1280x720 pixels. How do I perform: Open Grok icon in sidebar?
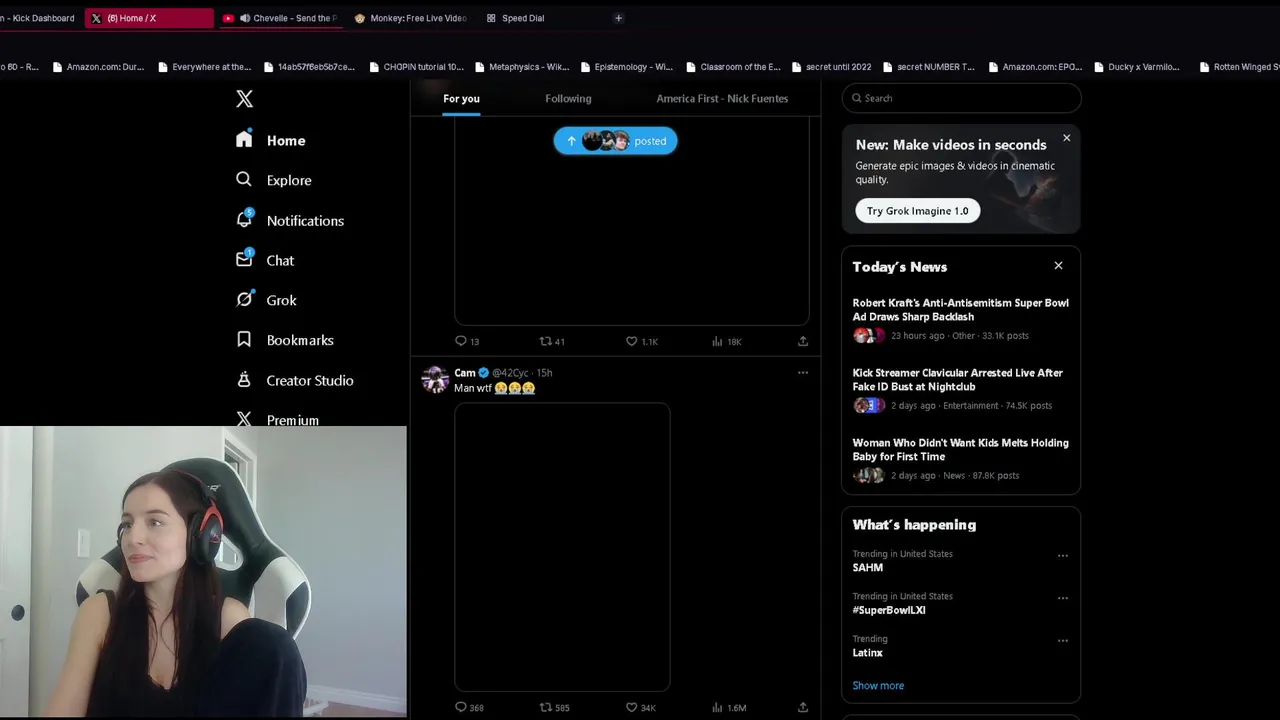[x=244, y=299]
